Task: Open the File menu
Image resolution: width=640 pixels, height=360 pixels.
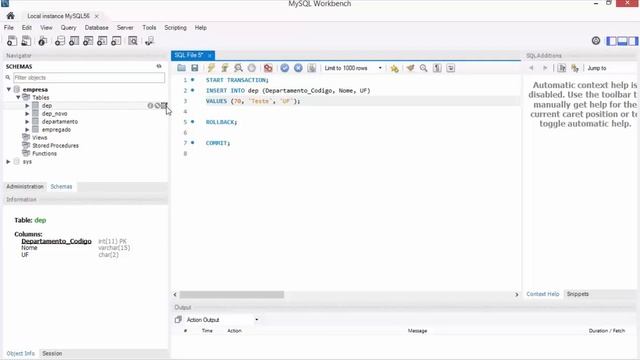Action: 9,28
